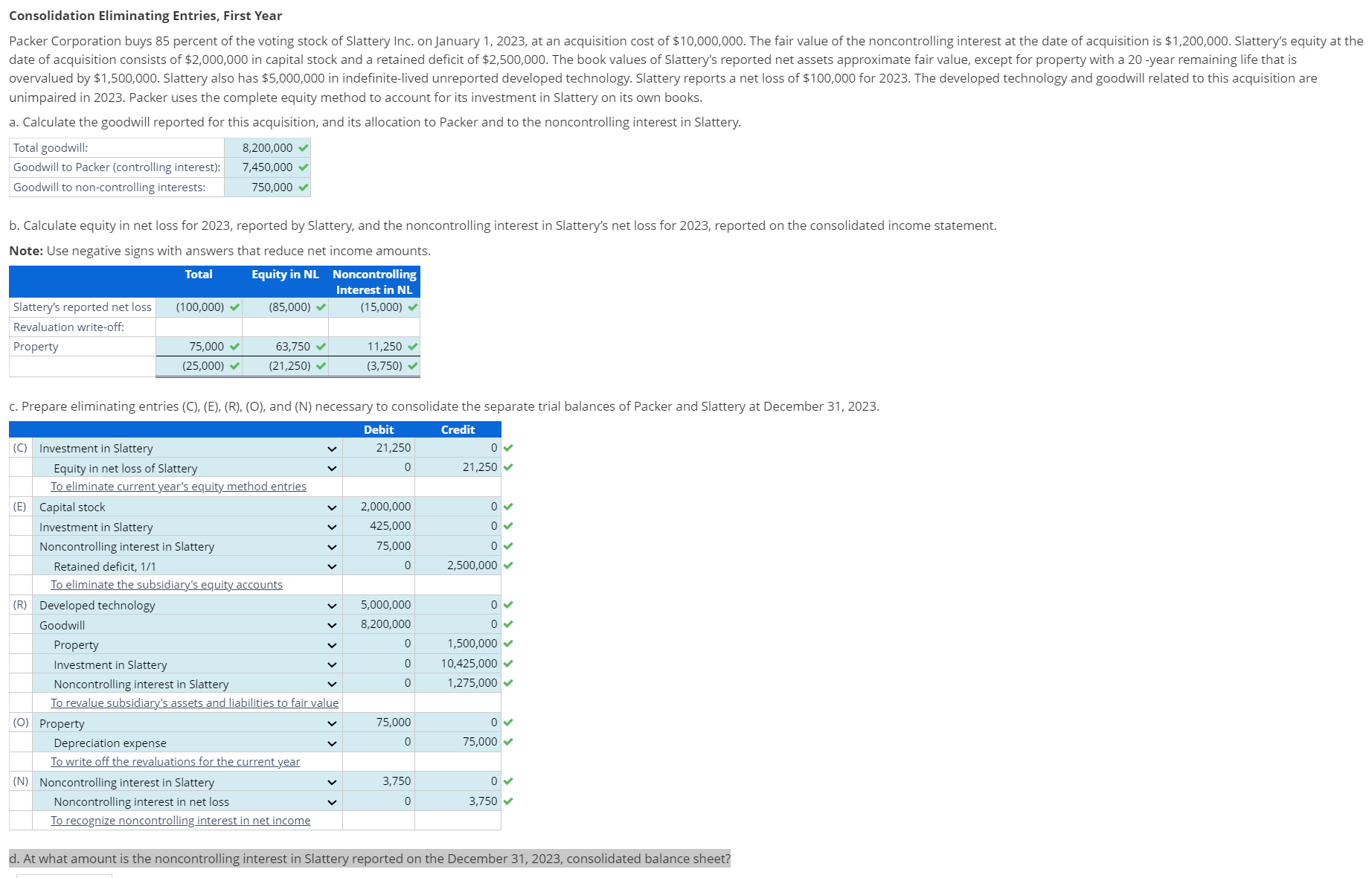Viewport: 1372px width, 878px height.
Task: Select the Retained deficit, 1/1 dropdown
Action: (331, 565)
